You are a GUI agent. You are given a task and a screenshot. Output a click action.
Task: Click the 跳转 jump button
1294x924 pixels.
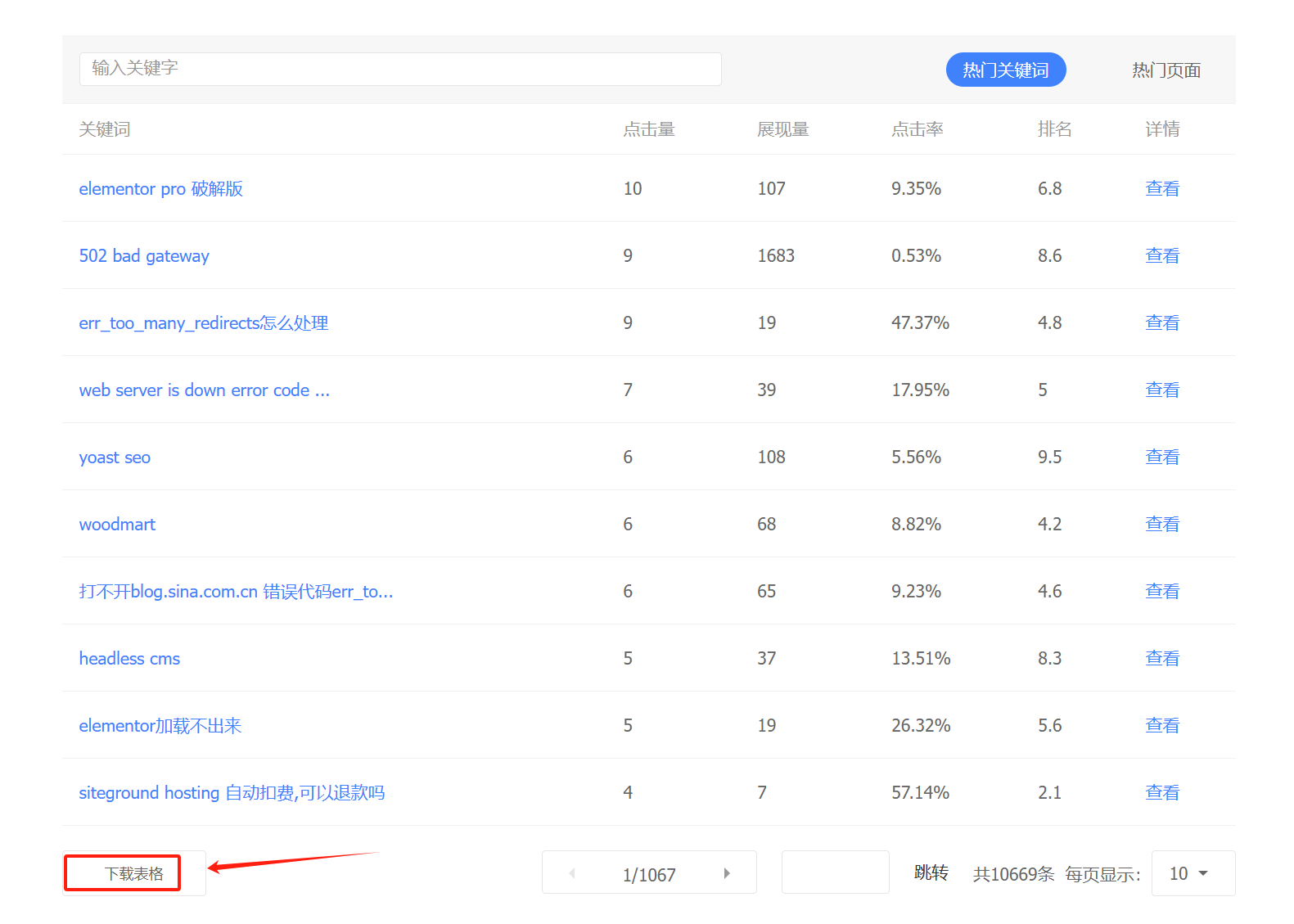point(931,872)
